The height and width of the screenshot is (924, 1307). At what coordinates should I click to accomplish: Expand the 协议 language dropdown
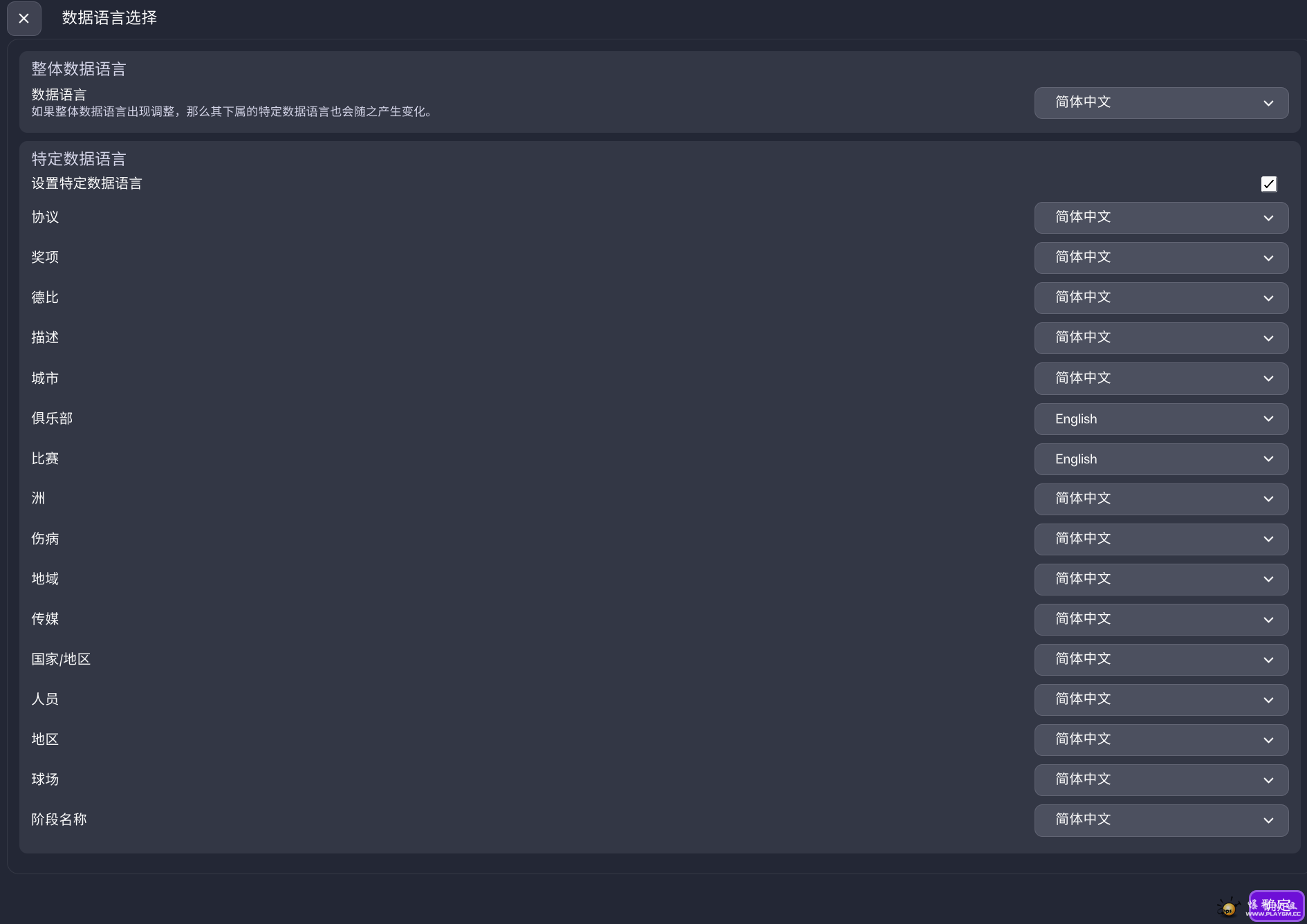coord(1161,218)
